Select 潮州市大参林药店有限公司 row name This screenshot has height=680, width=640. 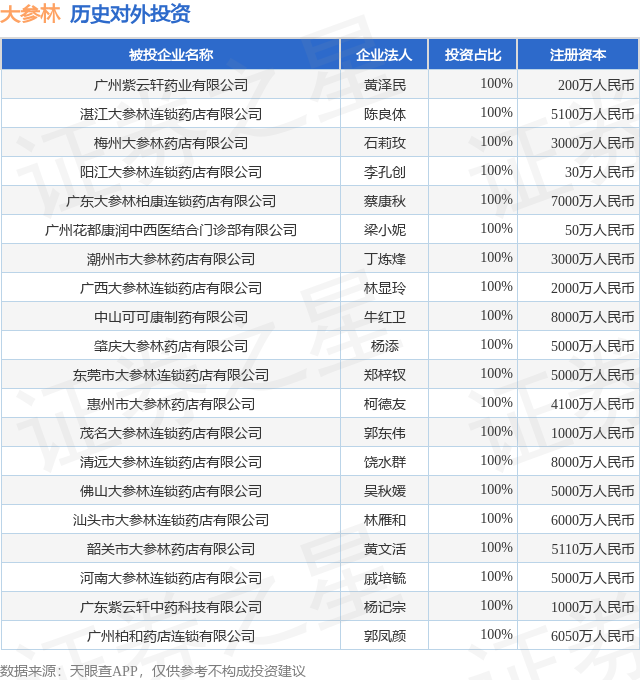click(x=171, y=259)
